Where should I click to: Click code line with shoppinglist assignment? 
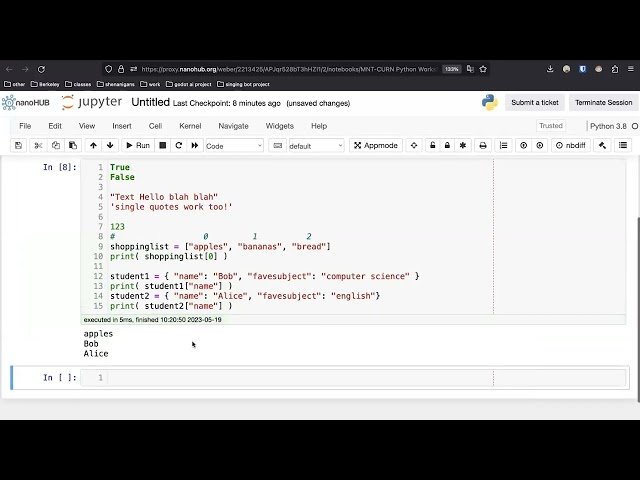(x=220, y=247)
